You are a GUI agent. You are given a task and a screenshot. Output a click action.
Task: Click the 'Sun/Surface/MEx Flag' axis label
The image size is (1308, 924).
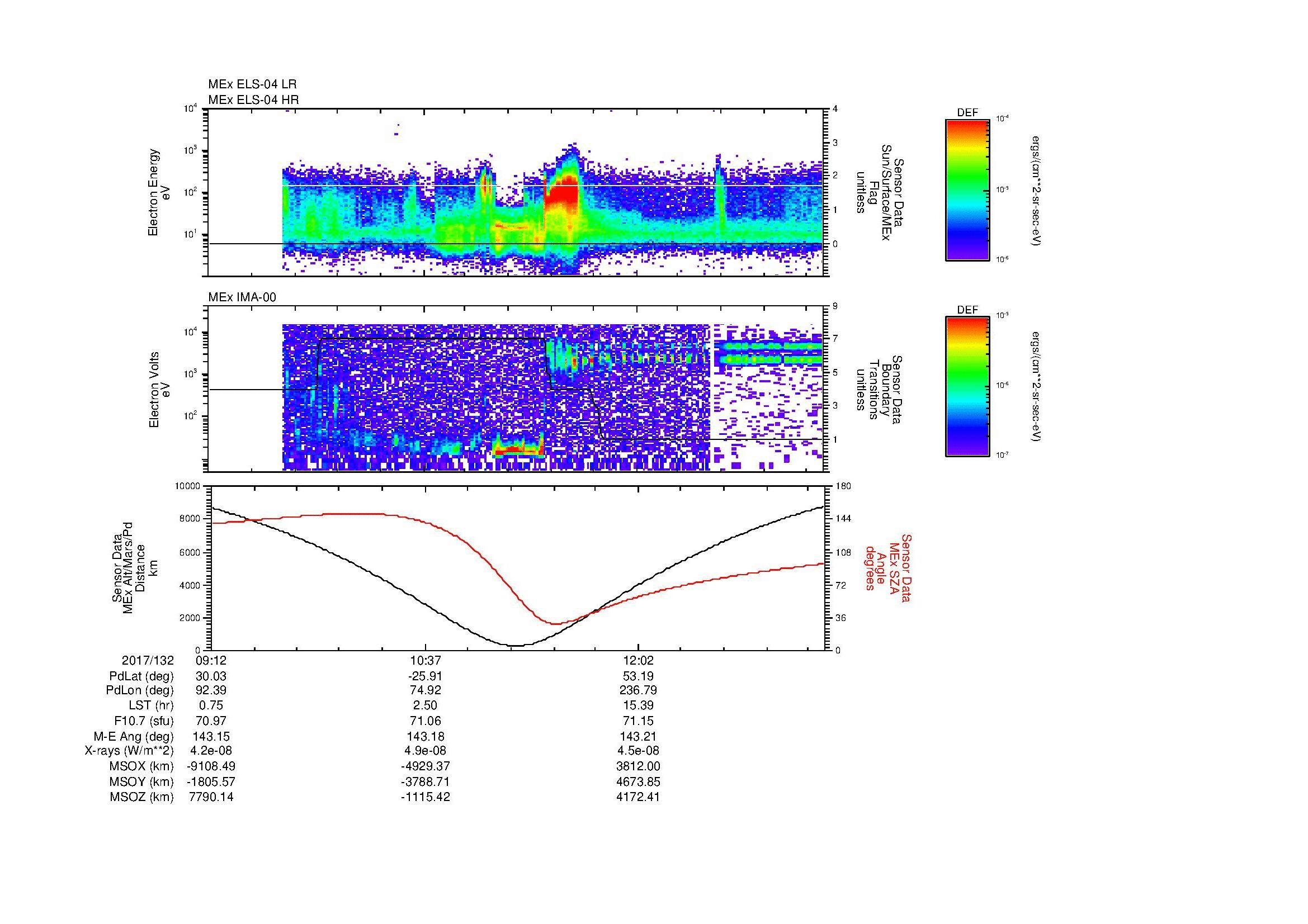pyautogui.click(x=881, y=192)
